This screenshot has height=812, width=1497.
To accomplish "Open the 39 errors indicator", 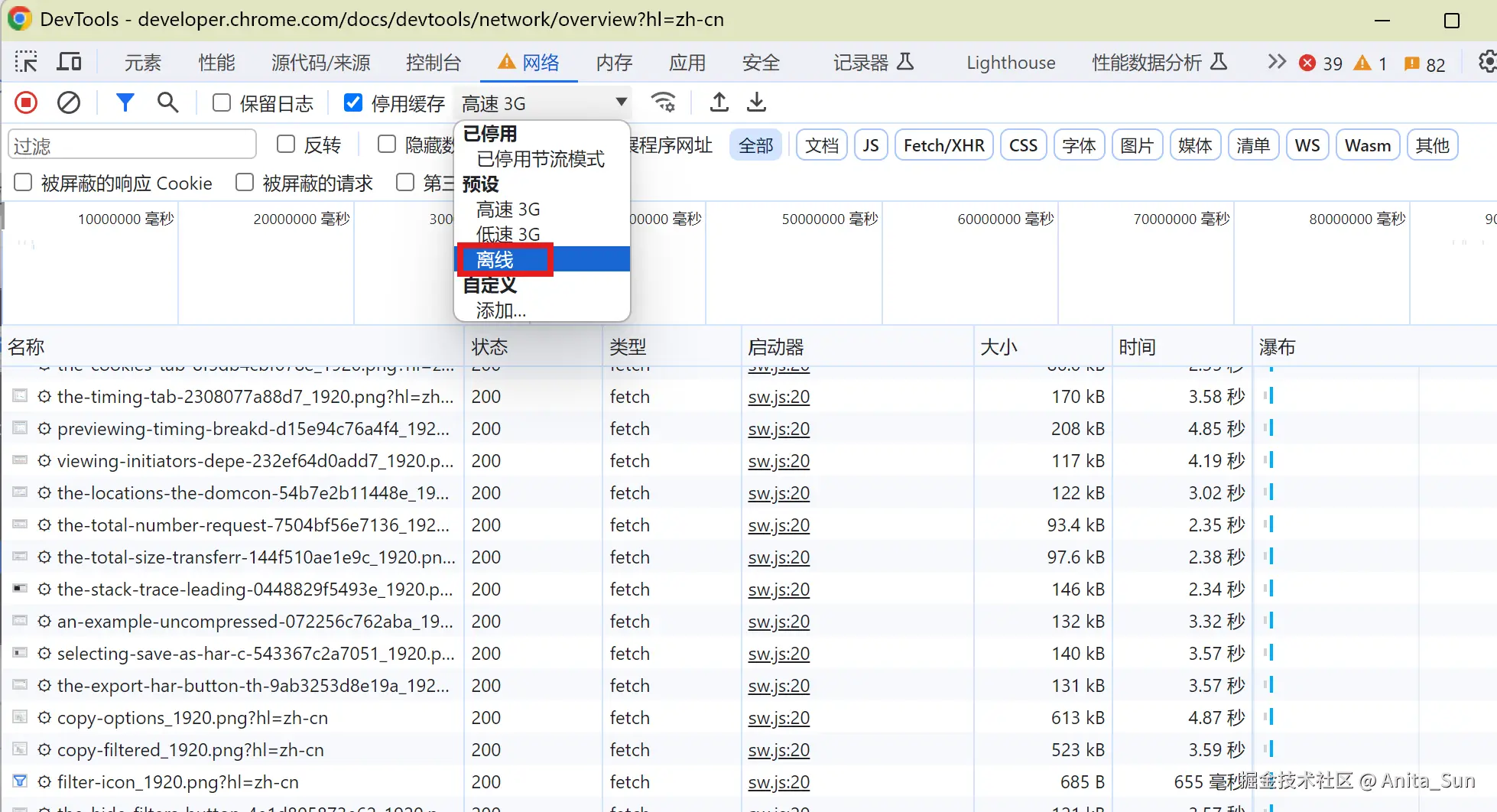I will coord(1321,63).
